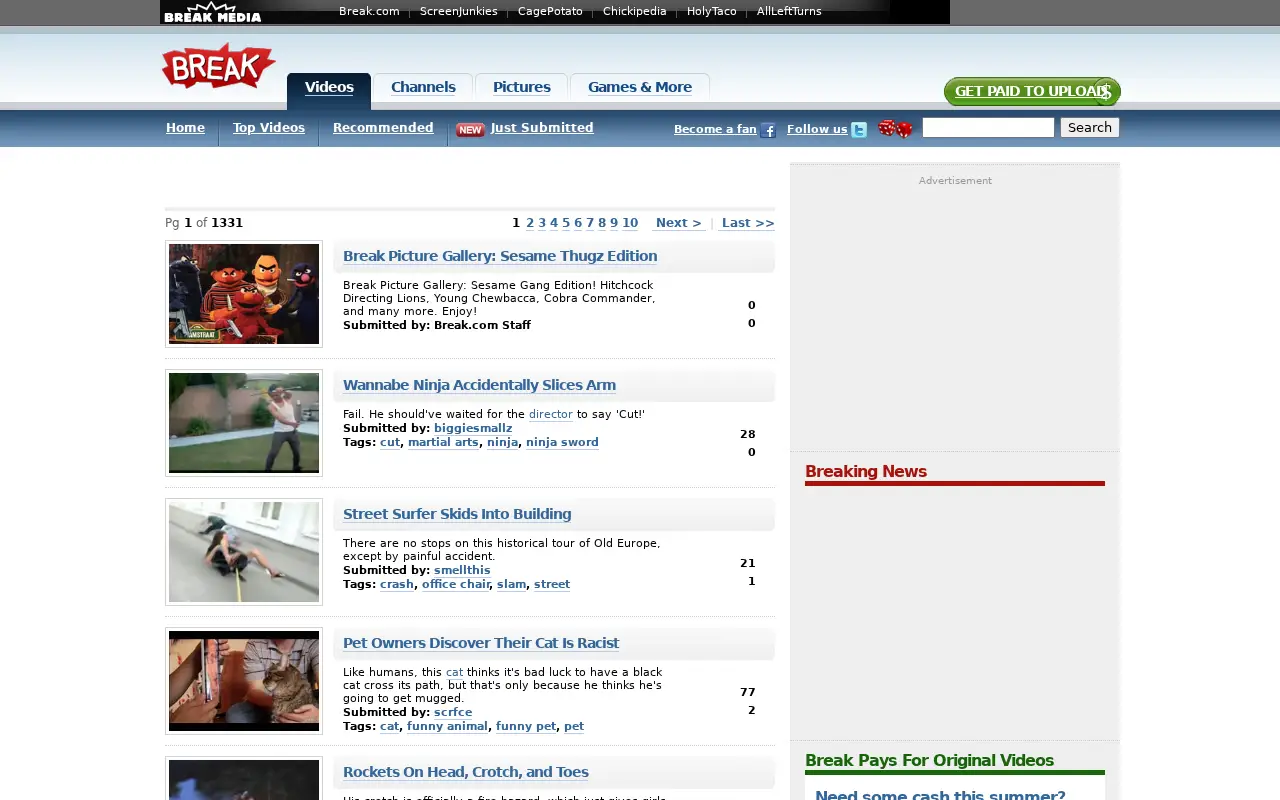Open the Channels tab

(x=423, y=87)
